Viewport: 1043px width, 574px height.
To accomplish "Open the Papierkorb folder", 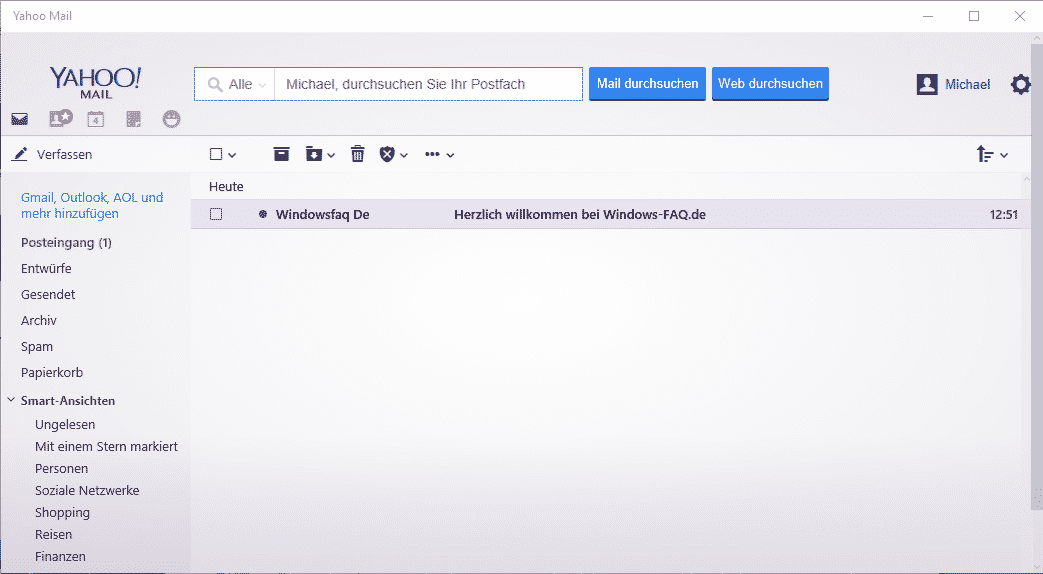I will pyautogui.click(x=52, y=372).
